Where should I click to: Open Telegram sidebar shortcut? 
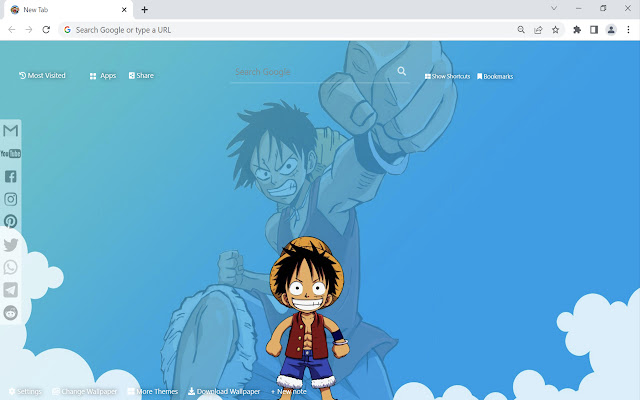click(11, 290)
